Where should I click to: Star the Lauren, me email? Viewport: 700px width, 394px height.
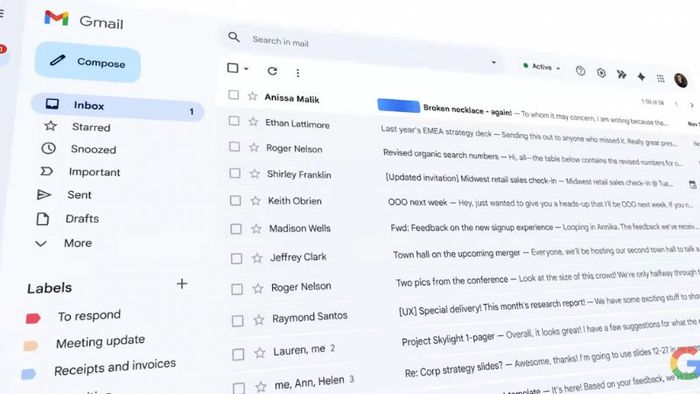click(260, 353)
